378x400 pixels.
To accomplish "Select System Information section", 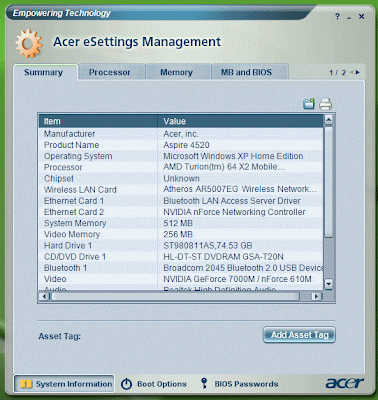I will coord(64,384).
